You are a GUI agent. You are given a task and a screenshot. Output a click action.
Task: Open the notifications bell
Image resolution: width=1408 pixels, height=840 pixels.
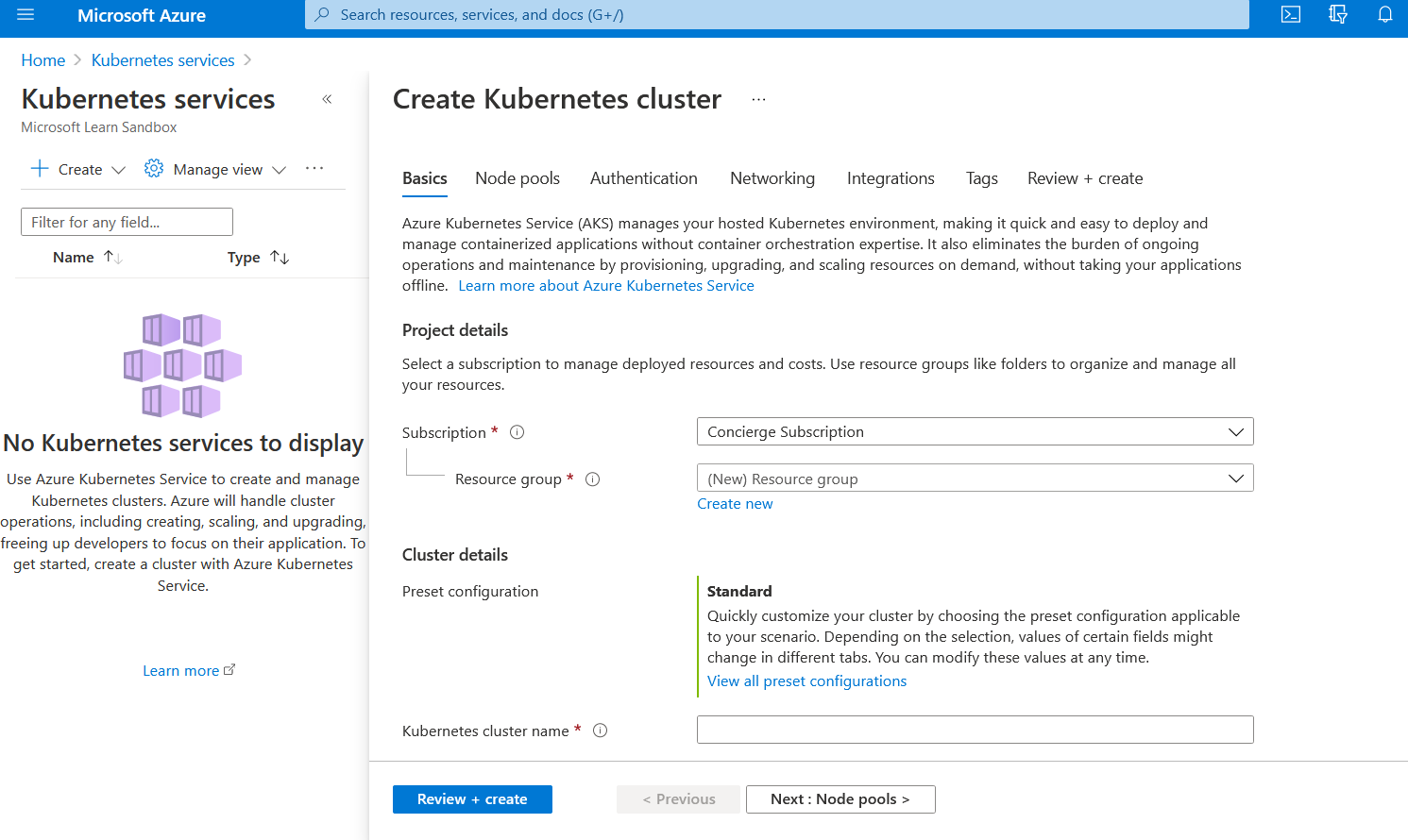(x=1385, y=14)
